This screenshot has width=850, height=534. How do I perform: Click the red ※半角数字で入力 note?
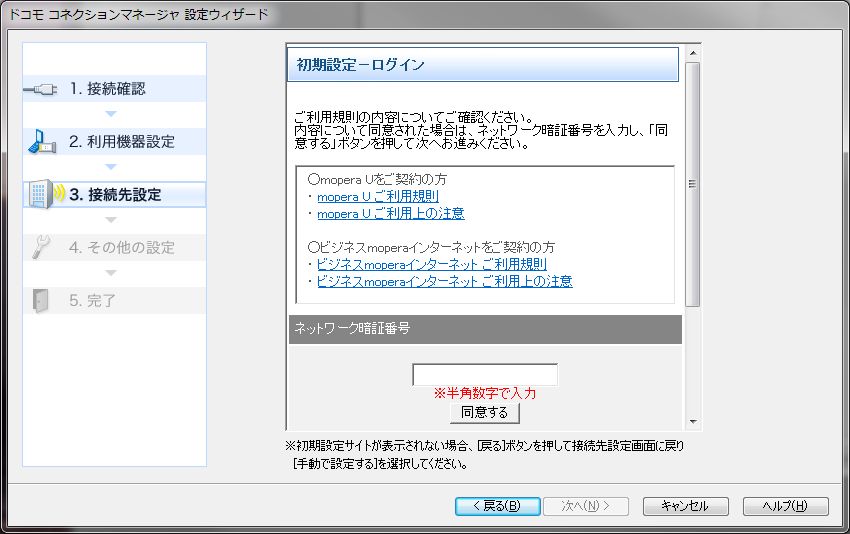click(485, 394)
